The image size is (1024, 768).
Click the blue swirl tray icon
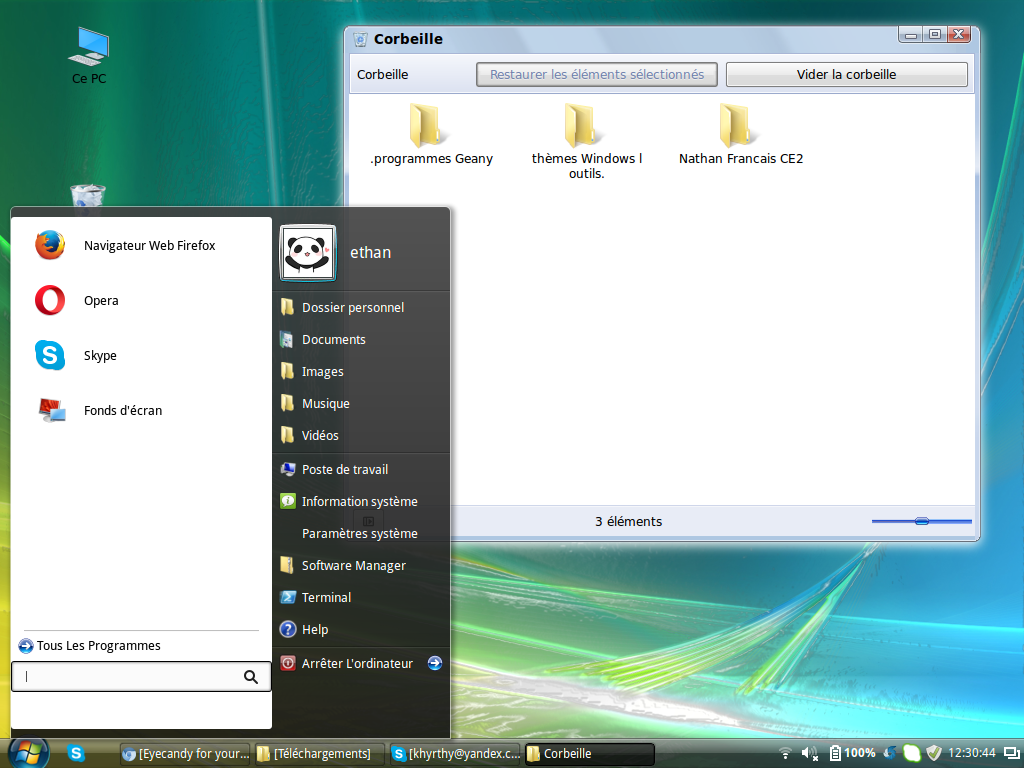[890, 753]
